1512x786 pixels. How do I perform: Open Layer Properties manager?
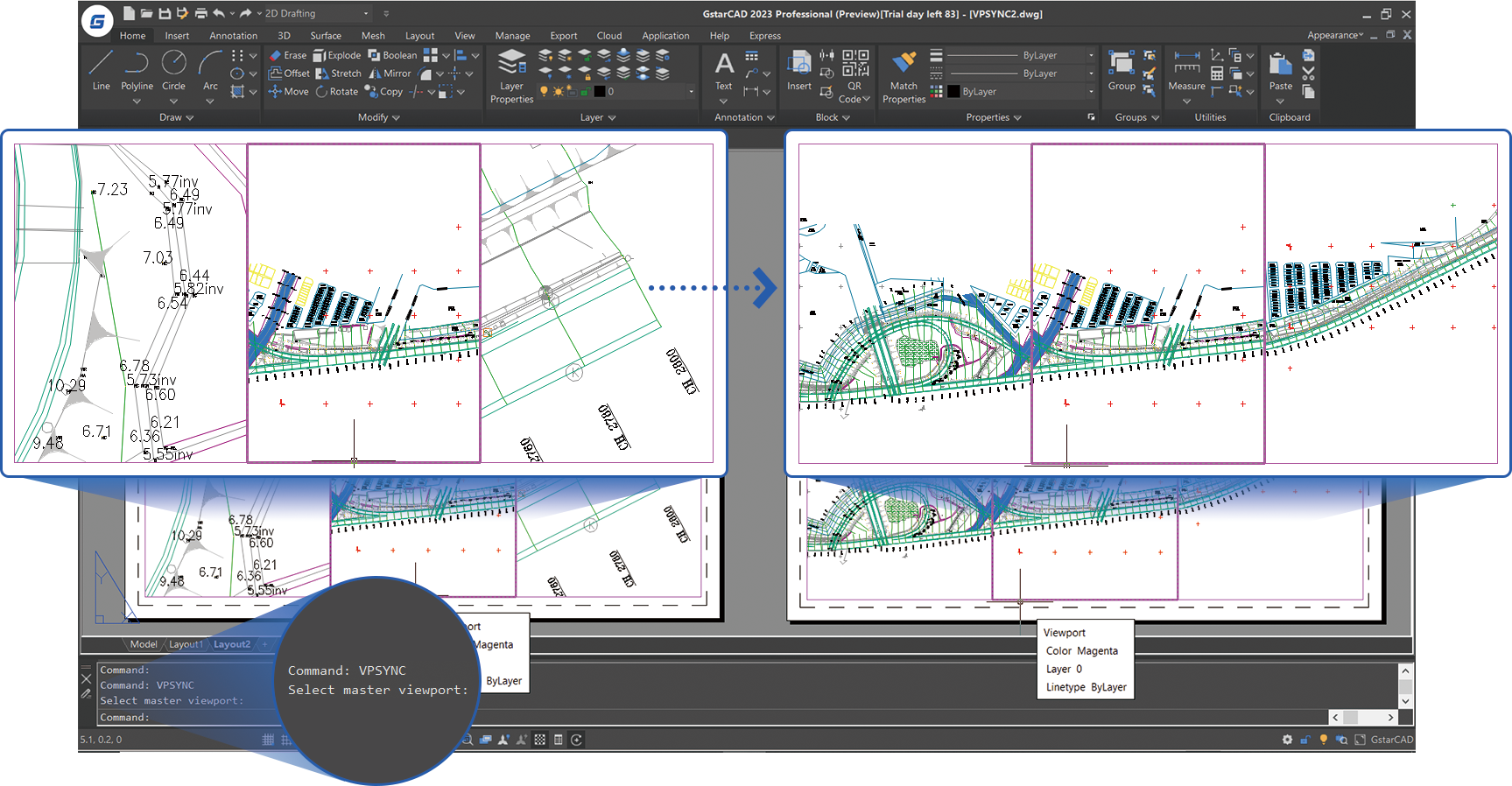511,77
